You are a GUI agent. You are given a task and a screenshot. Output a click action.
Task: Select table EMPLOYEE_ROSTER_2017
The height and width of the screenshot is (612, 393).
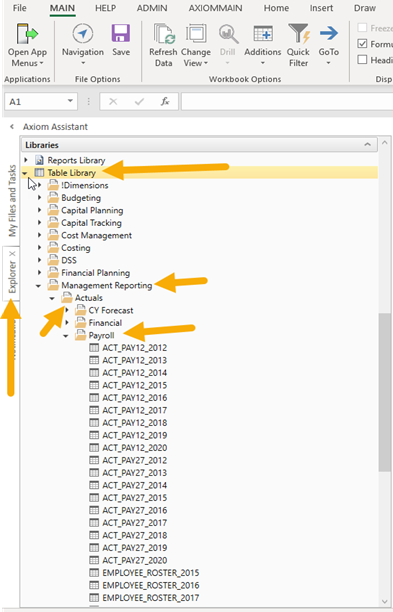tap(151, 597)
